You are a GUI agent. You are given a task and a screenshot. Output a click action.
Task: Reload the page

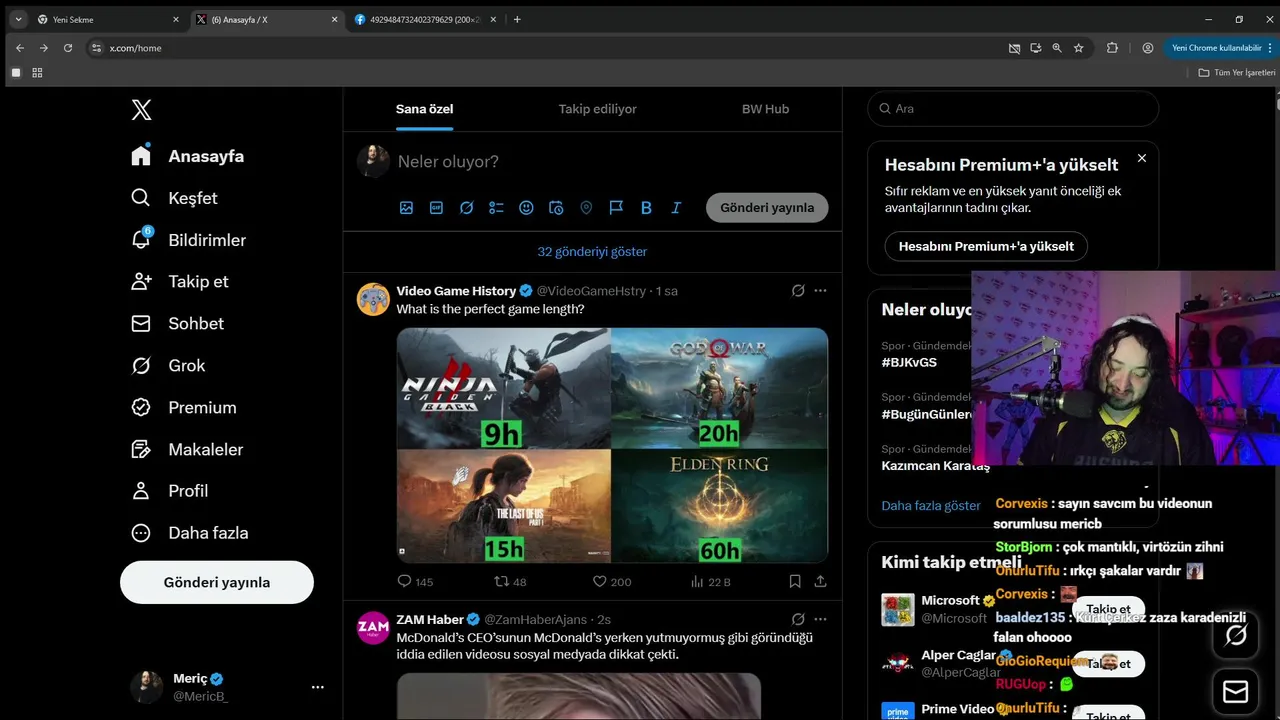pos(68,48)
